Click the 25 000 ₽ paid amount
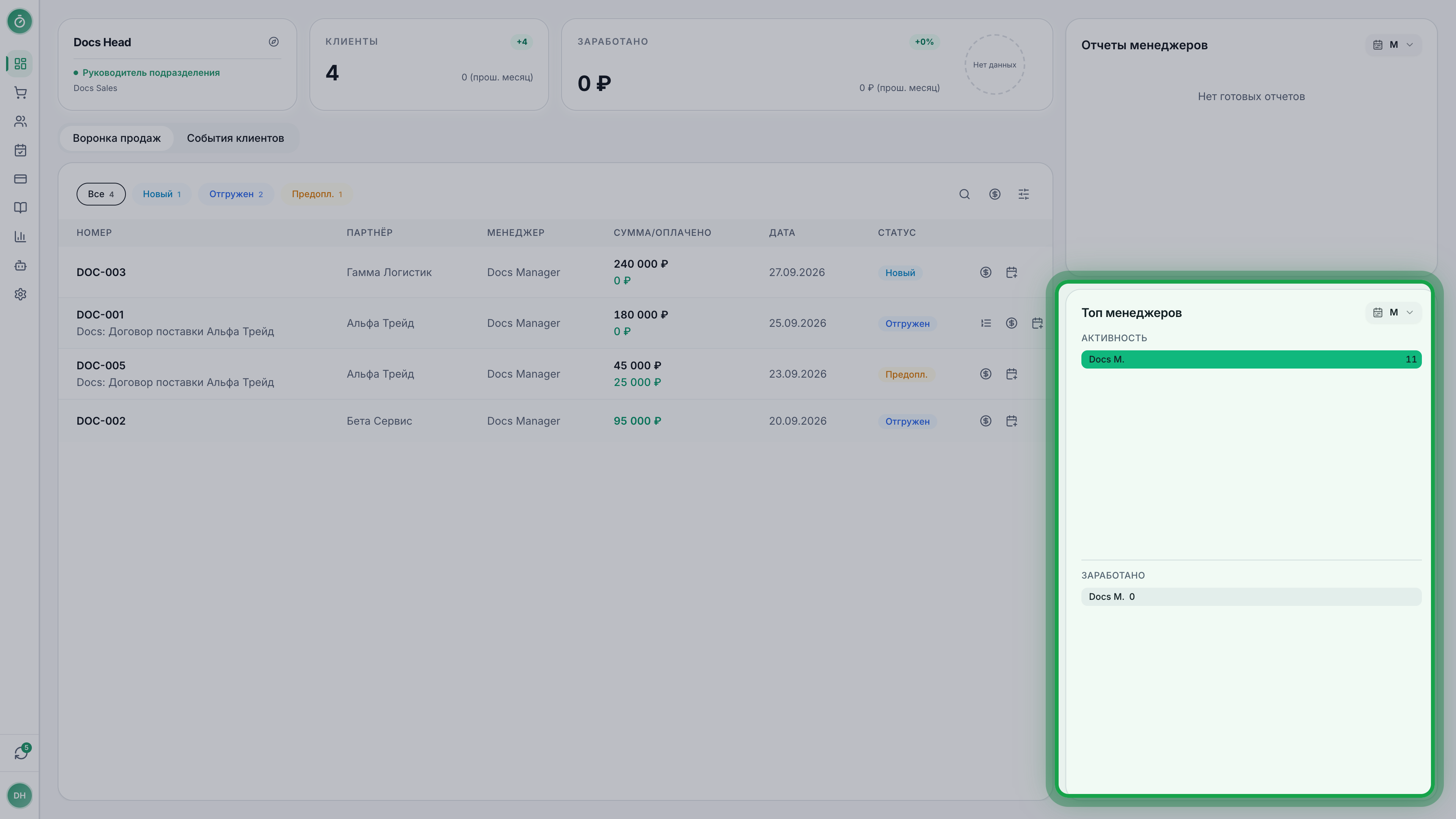 [637, 383]
